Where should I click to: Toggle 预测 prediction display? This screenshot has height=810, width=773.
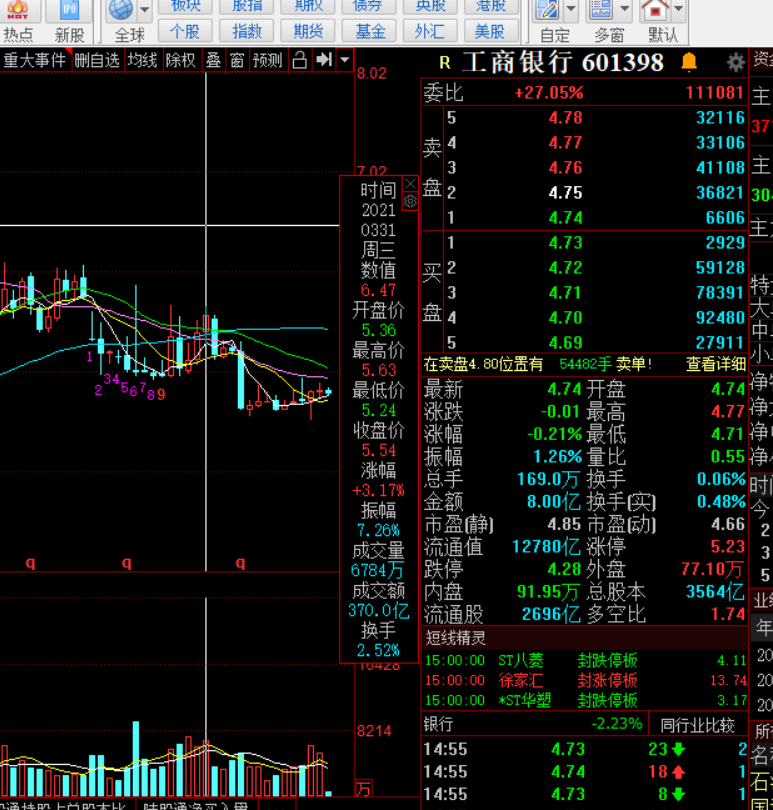267,60
